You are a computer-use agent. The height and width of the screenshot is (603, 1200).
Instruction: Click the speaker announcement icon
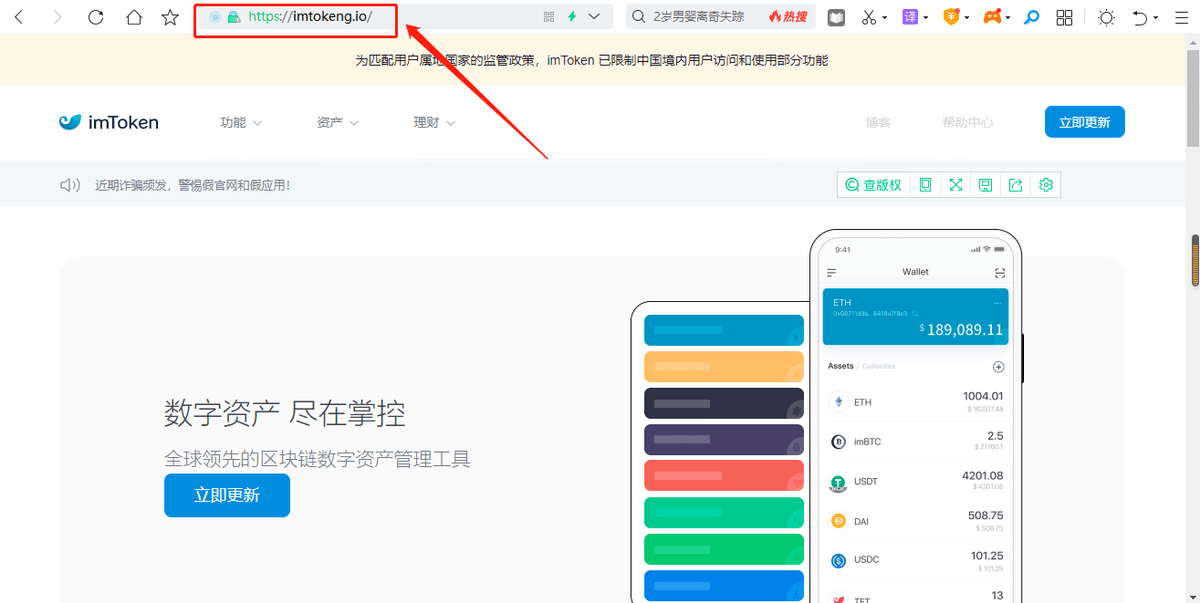pyautogui.click(x=70, y=185)
